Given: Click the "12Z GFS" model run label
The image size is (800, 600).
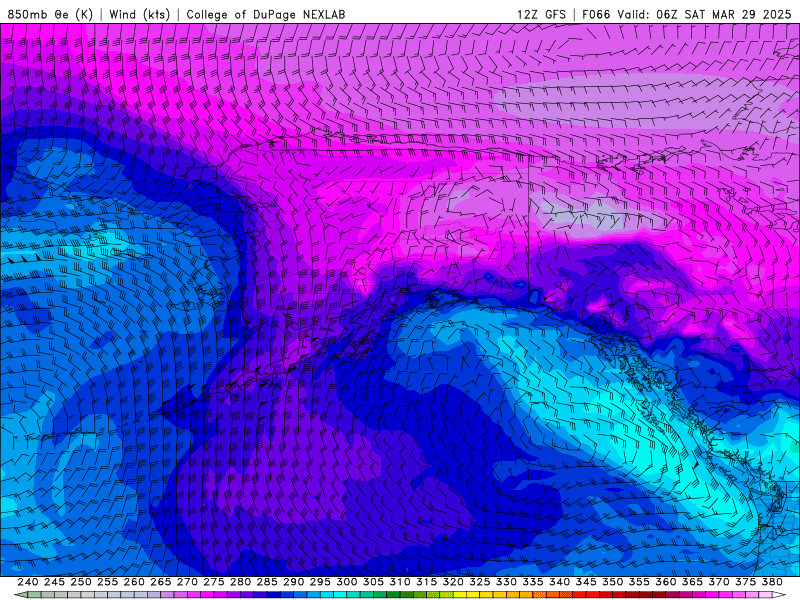Looking at the screenshot, I should [x=541, y=14].
